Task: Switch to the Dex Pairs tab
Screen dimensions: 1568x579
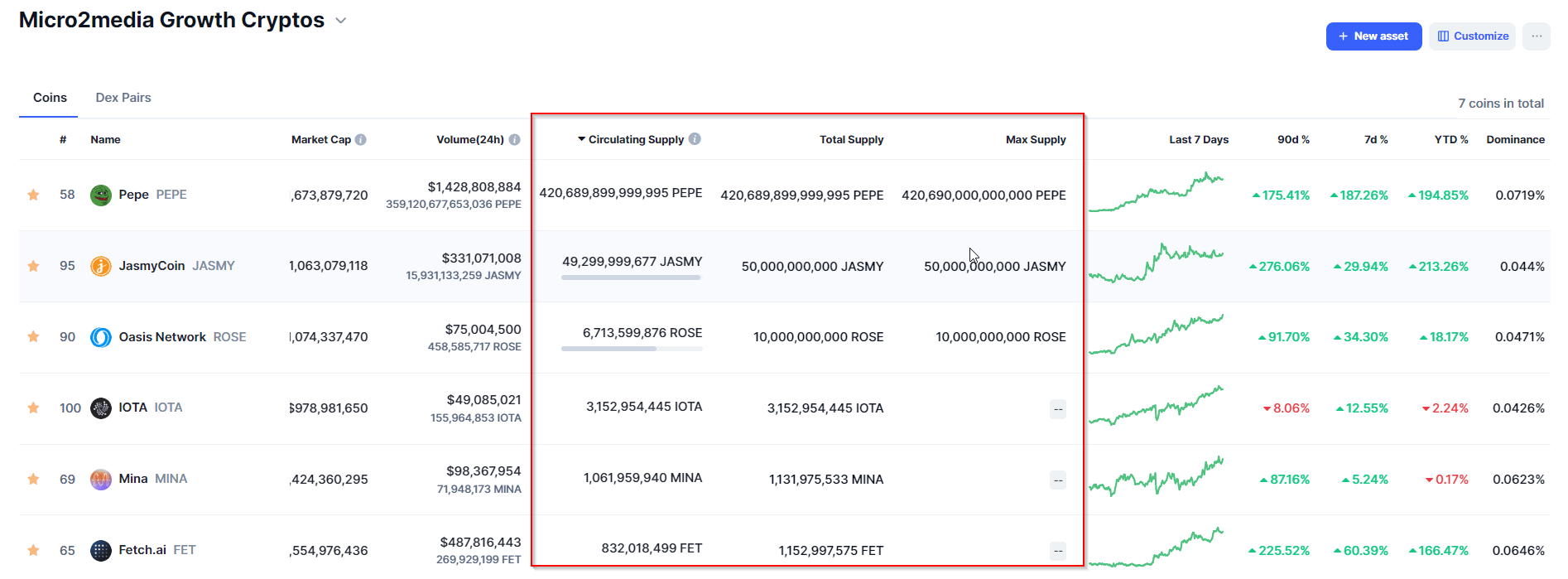Action: [123, 98]
